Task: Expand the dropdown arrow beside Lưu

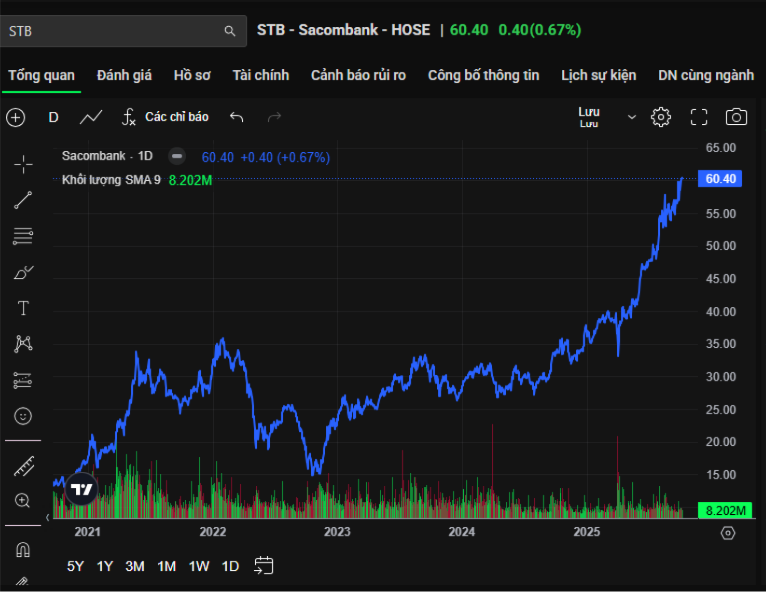Action: (x=631, y=117)
